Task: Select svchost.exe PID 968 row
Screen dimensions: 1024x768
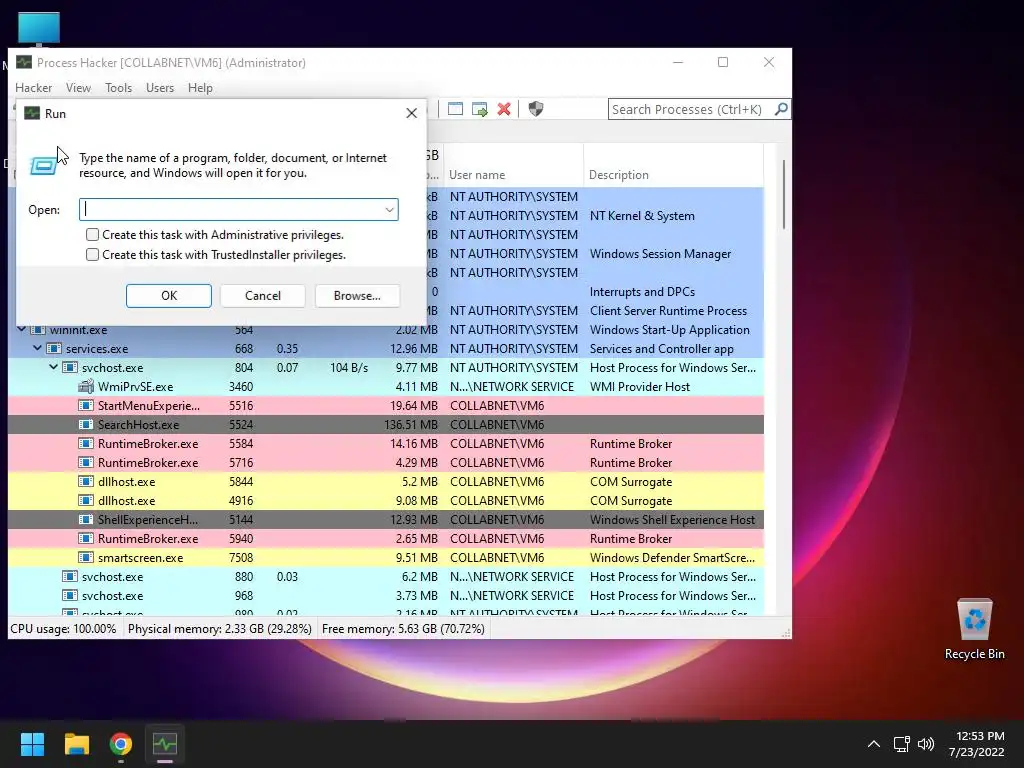Action: pyautogui.click(x=386, y=596)
